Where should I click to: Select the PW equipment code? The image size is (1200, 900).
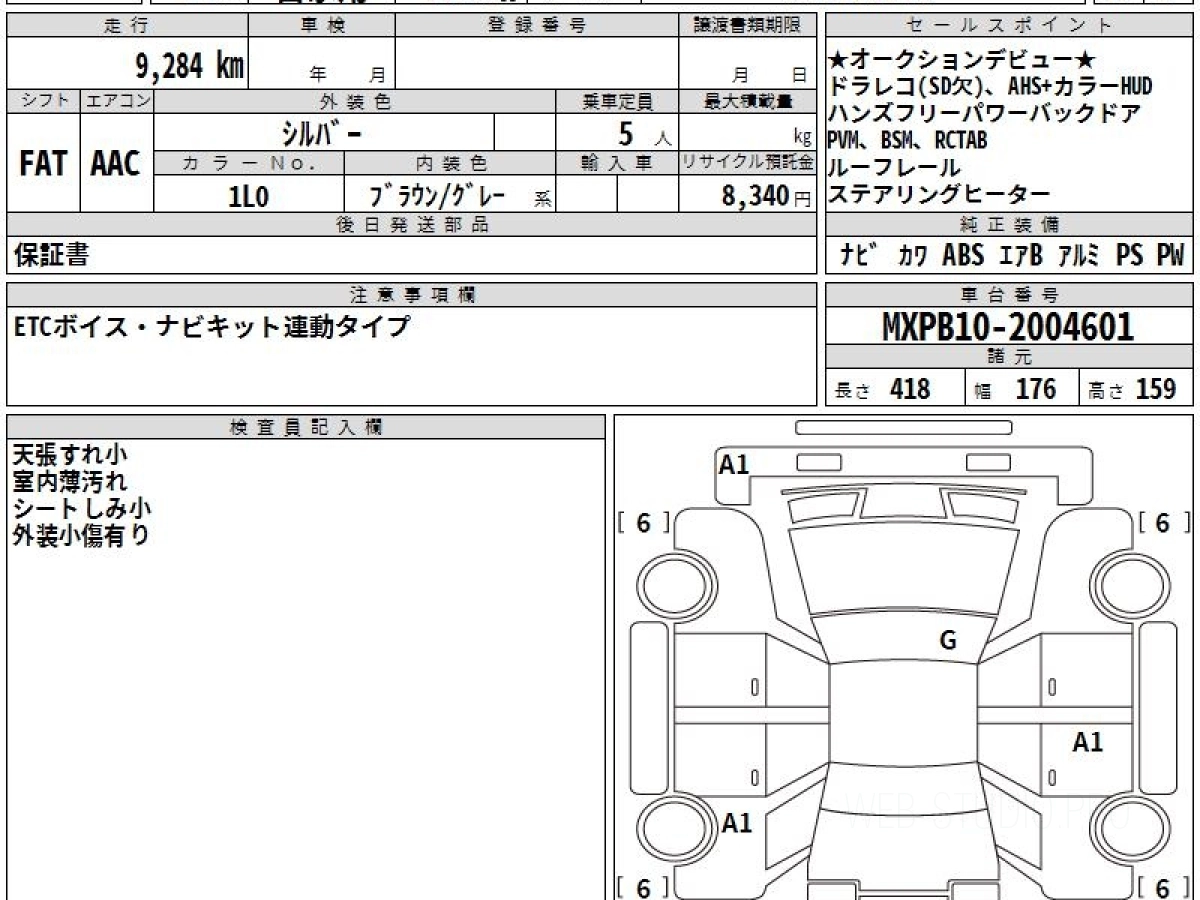(x=1170, y=255)
